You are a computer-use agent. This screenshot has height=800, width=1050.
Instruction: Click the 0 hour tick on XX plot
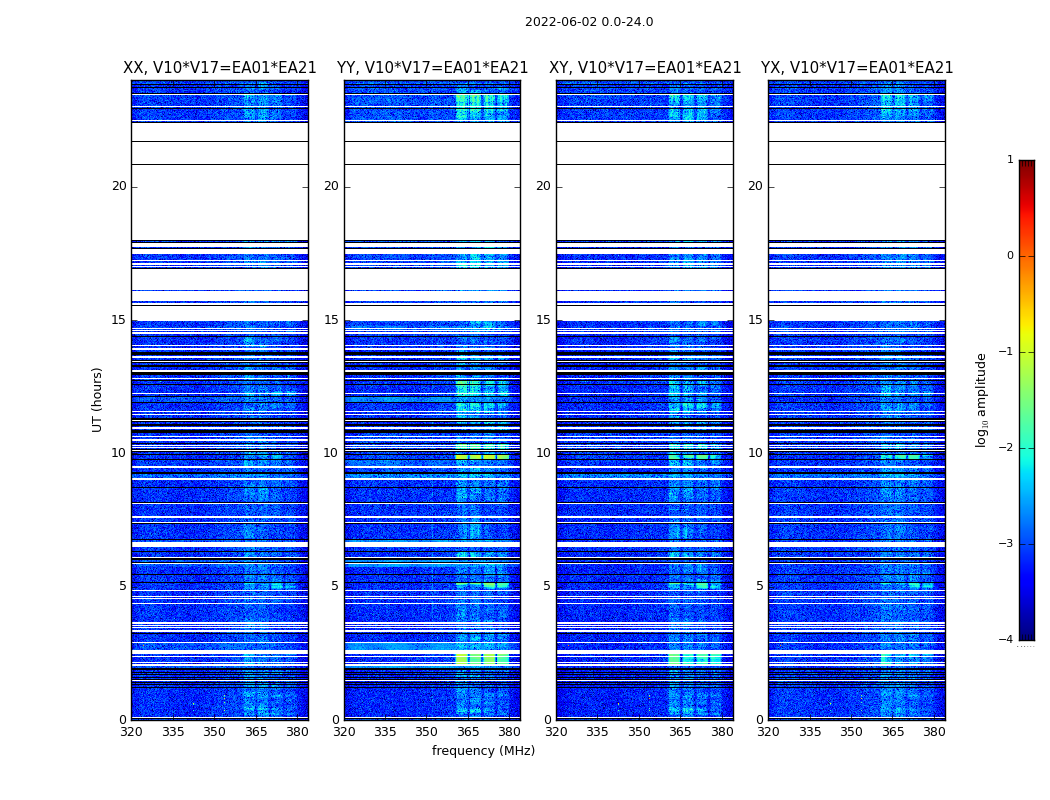point(123,720)
